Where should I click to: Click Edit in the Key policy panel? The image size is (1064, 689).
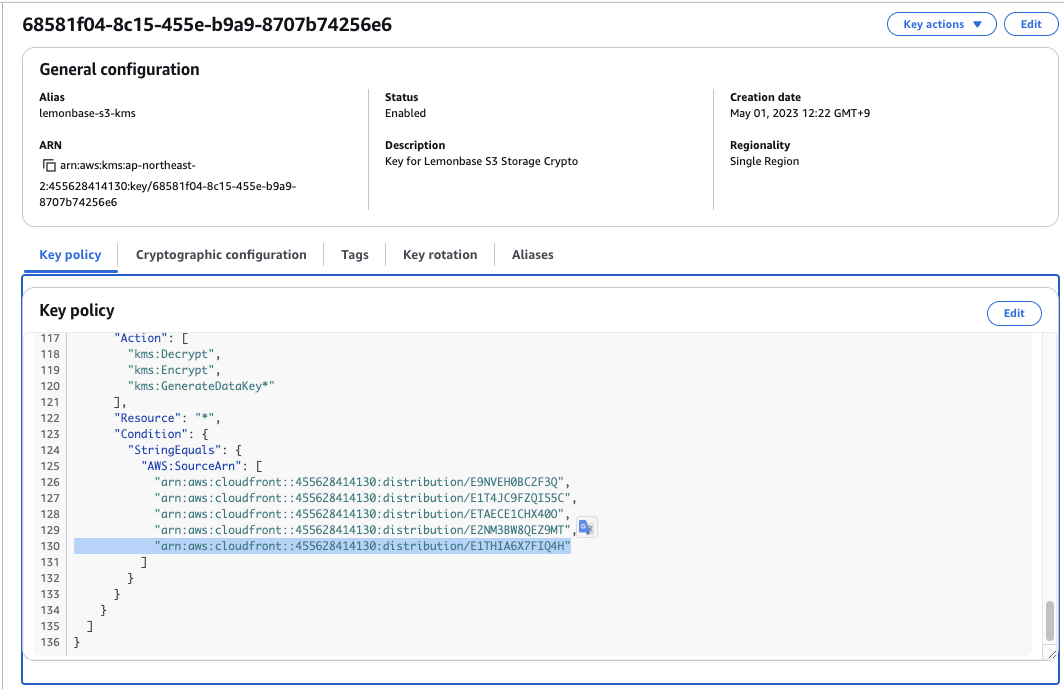(1014, 313)
